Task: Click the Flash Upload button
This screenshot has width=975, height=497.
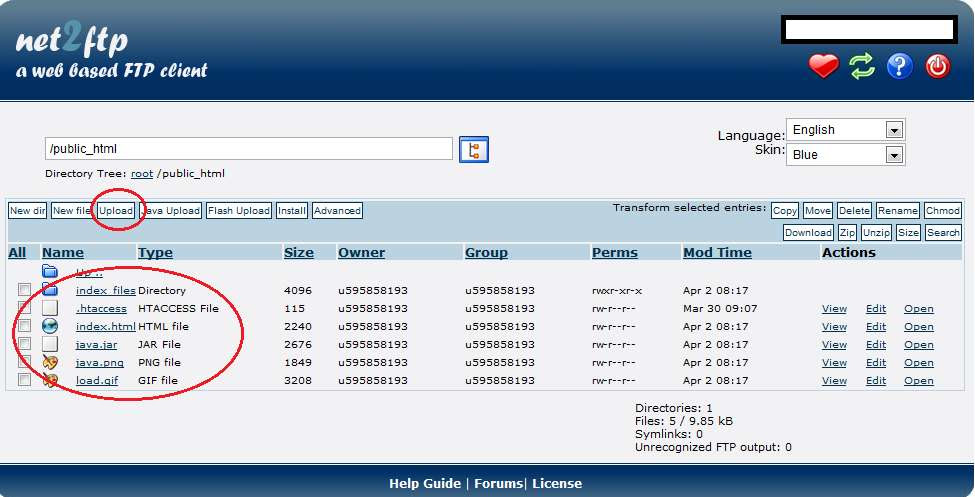Action: point(239,211)
